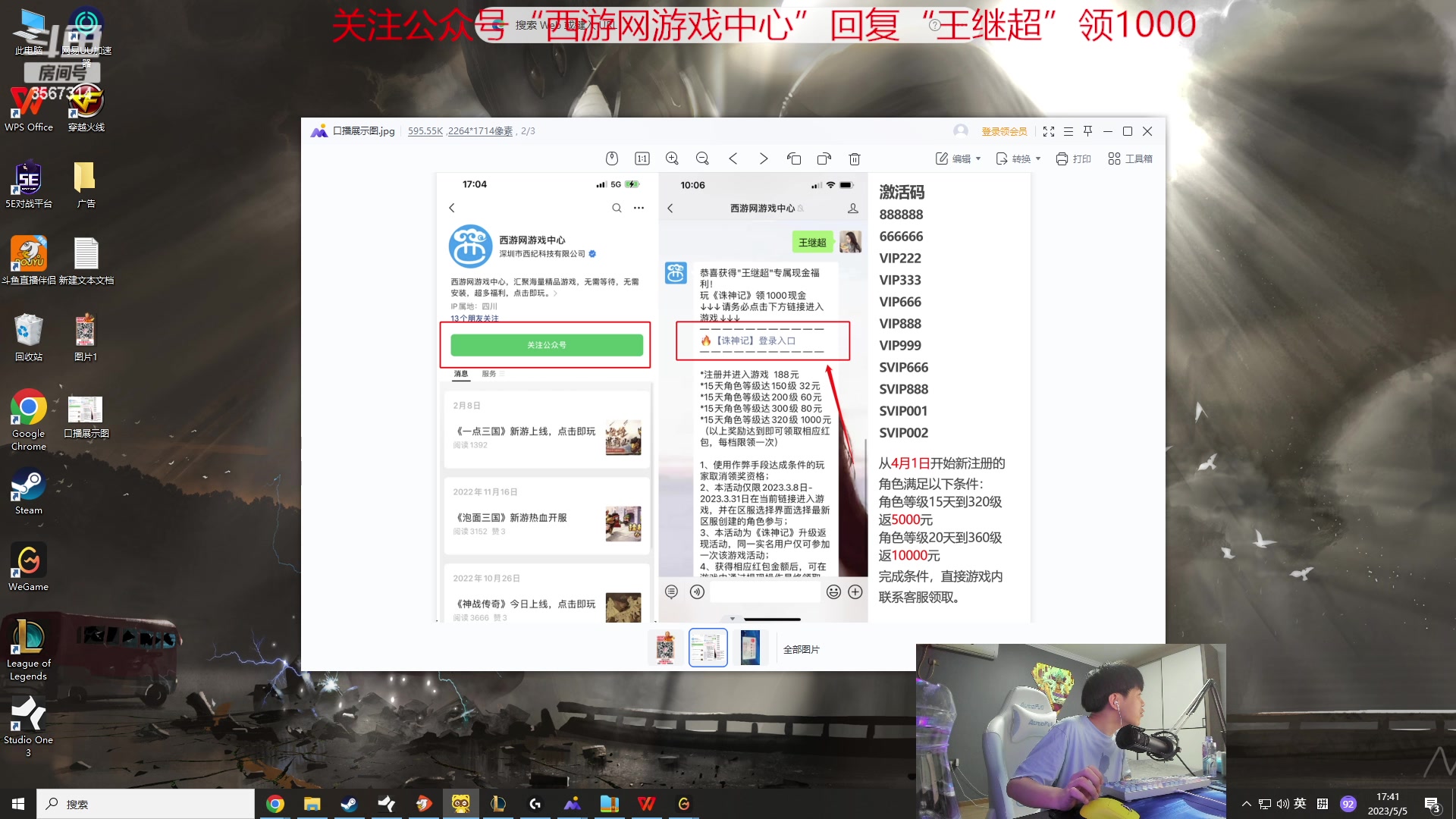Open the viewer hamburger menu
This screenshot has height=819, width=1456.
click(x=1068, y=131)
